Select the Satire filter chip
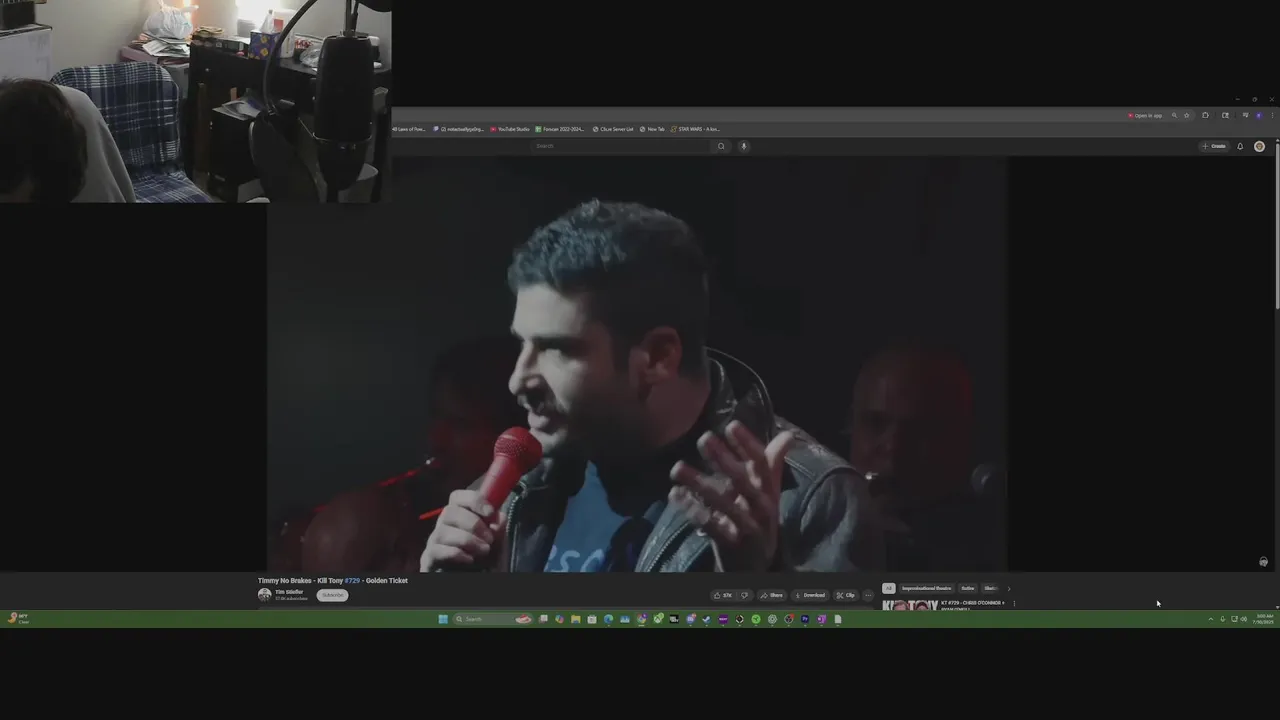 (x=968, y=588)
